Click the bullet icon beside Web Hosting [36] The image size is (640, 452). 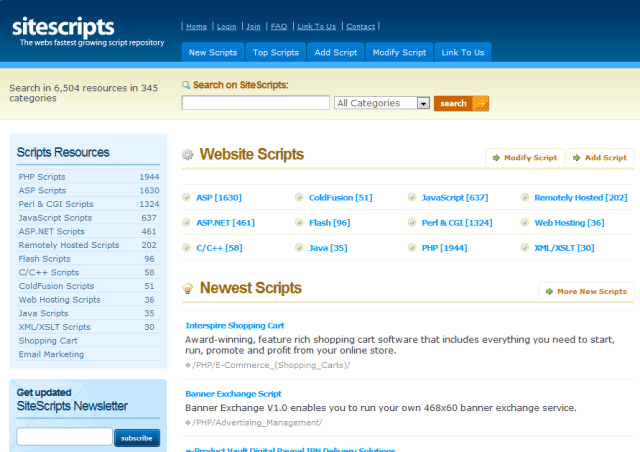(525, 223)
